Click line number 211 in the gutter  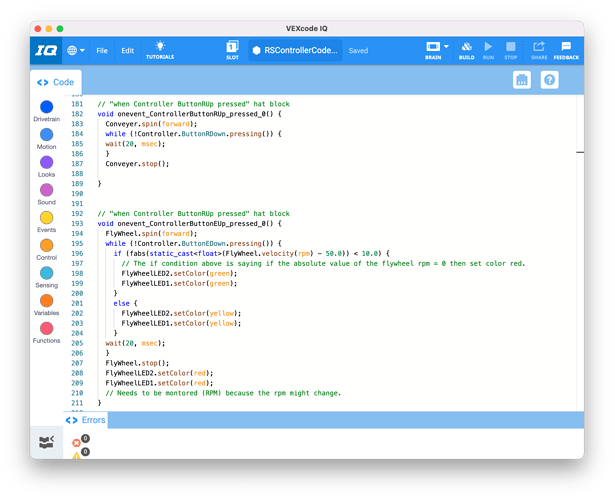[x=77, y=403]
